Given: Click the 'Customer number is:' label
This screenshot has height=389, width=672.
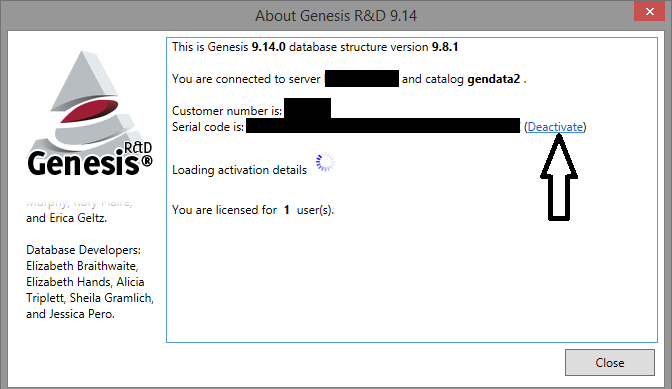Looking at the screenshot, I should tap(227, 111).
